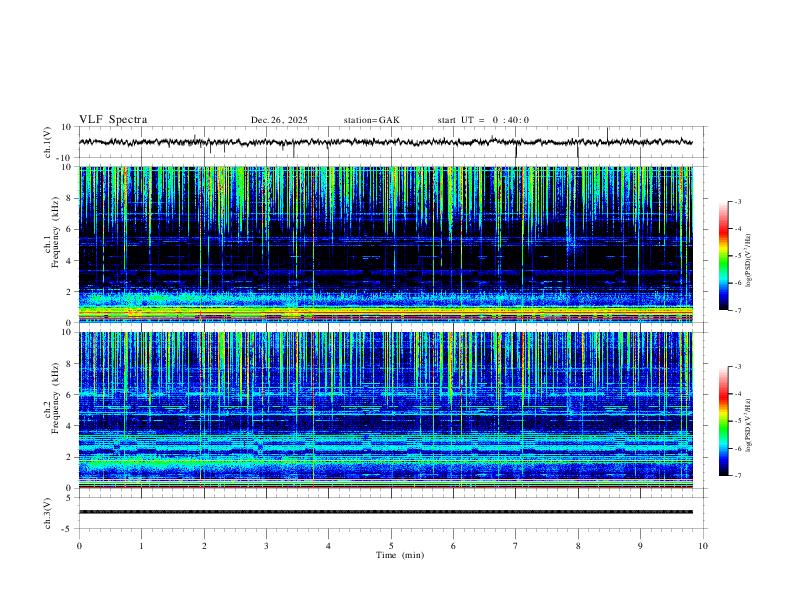Click the "-7" tick on ch.1 colorbar
Screen dimensions: 792x612
tap(738, 311)
